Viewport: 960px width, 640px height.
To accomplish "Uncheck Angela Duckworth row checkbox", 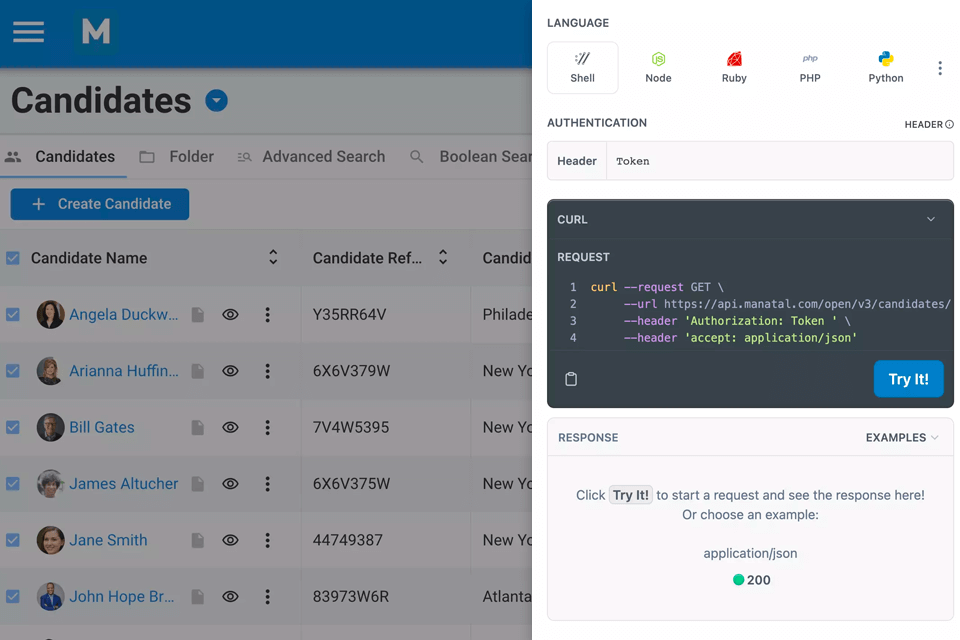I will pos(13,314).
